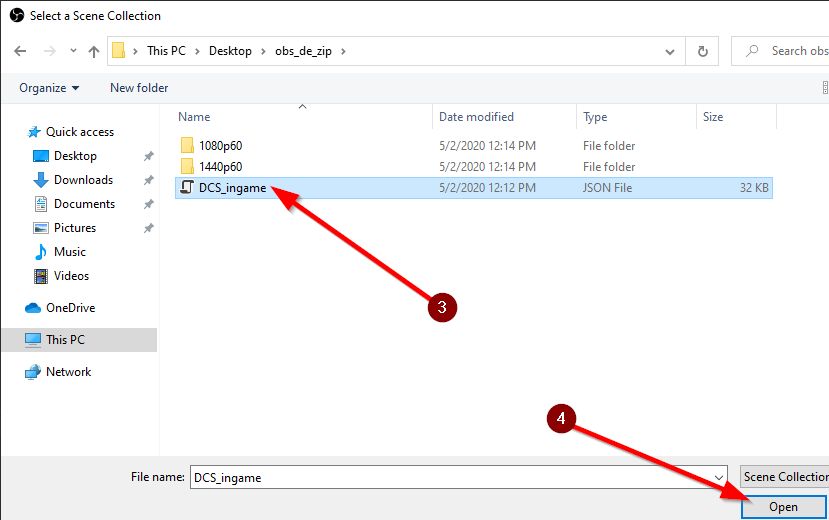Open Downloads in Quick access
Image resolution: width=829 pixels, height=520 pixels.
(83, 180)
